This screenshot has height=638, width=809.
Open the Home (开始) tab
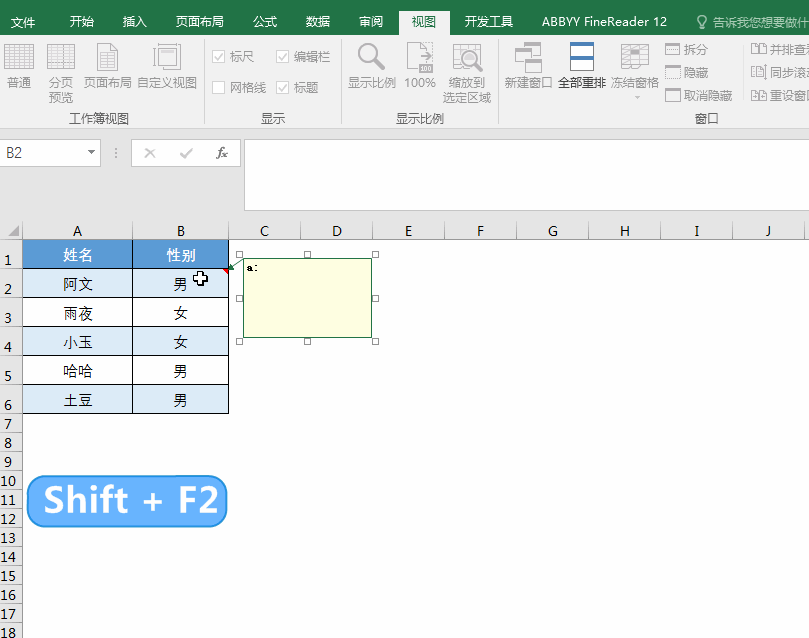pos(82,22)
